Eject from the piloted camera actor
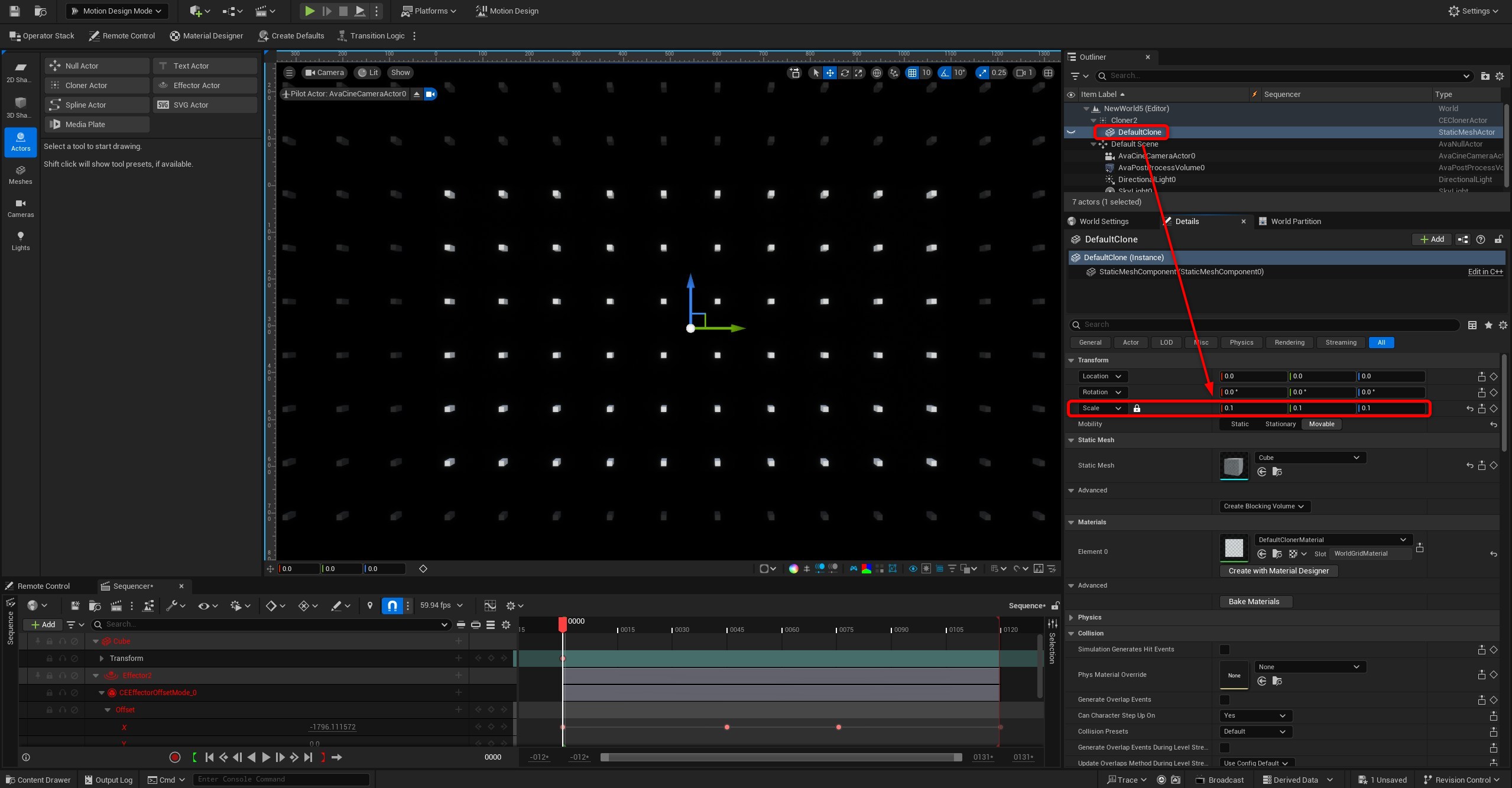Image resolution: width=1512 pixels, height=788 pixels. pos(417,94)
